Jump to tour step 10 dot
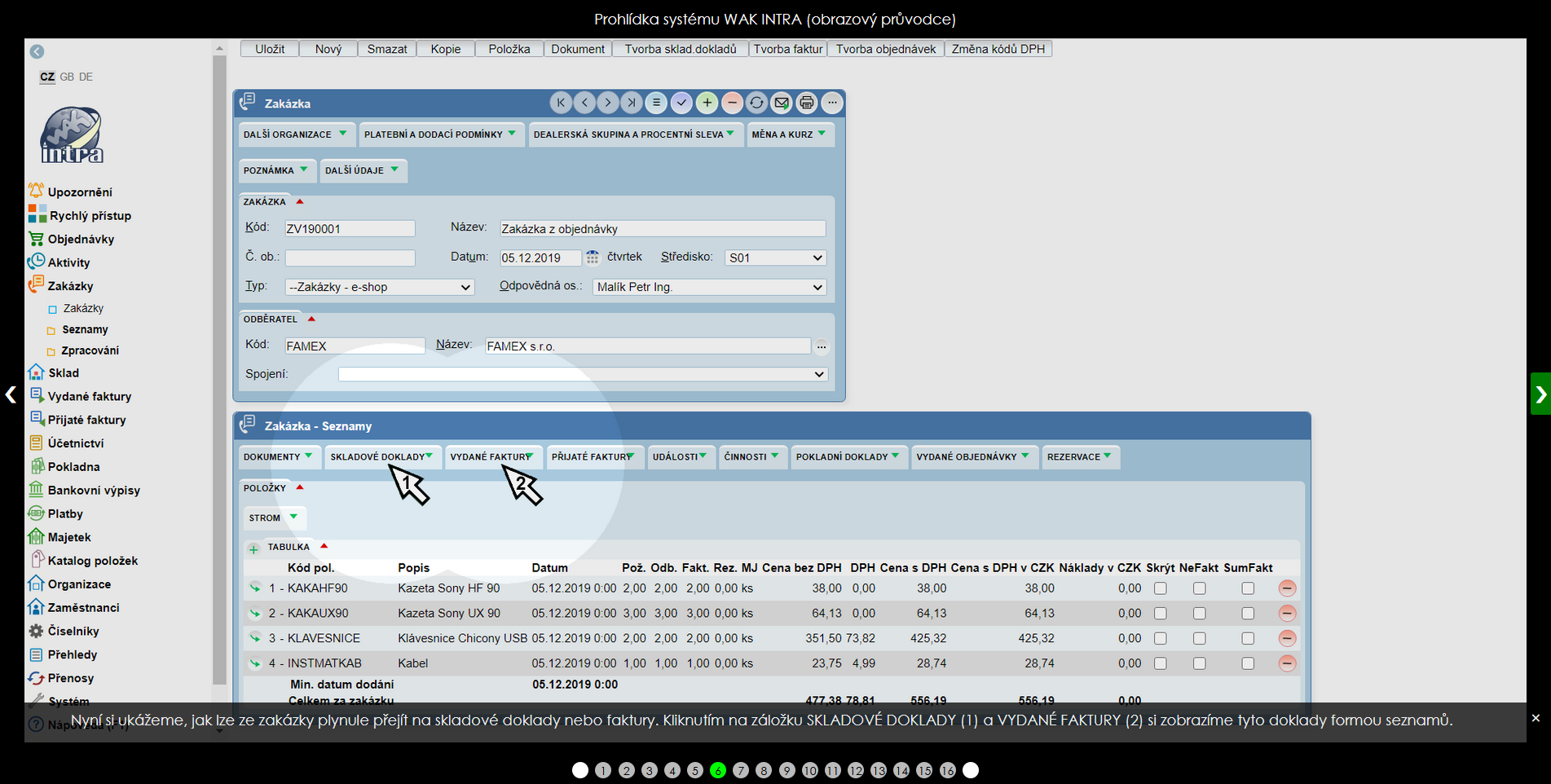The image size is (1551, 784). 809,770
